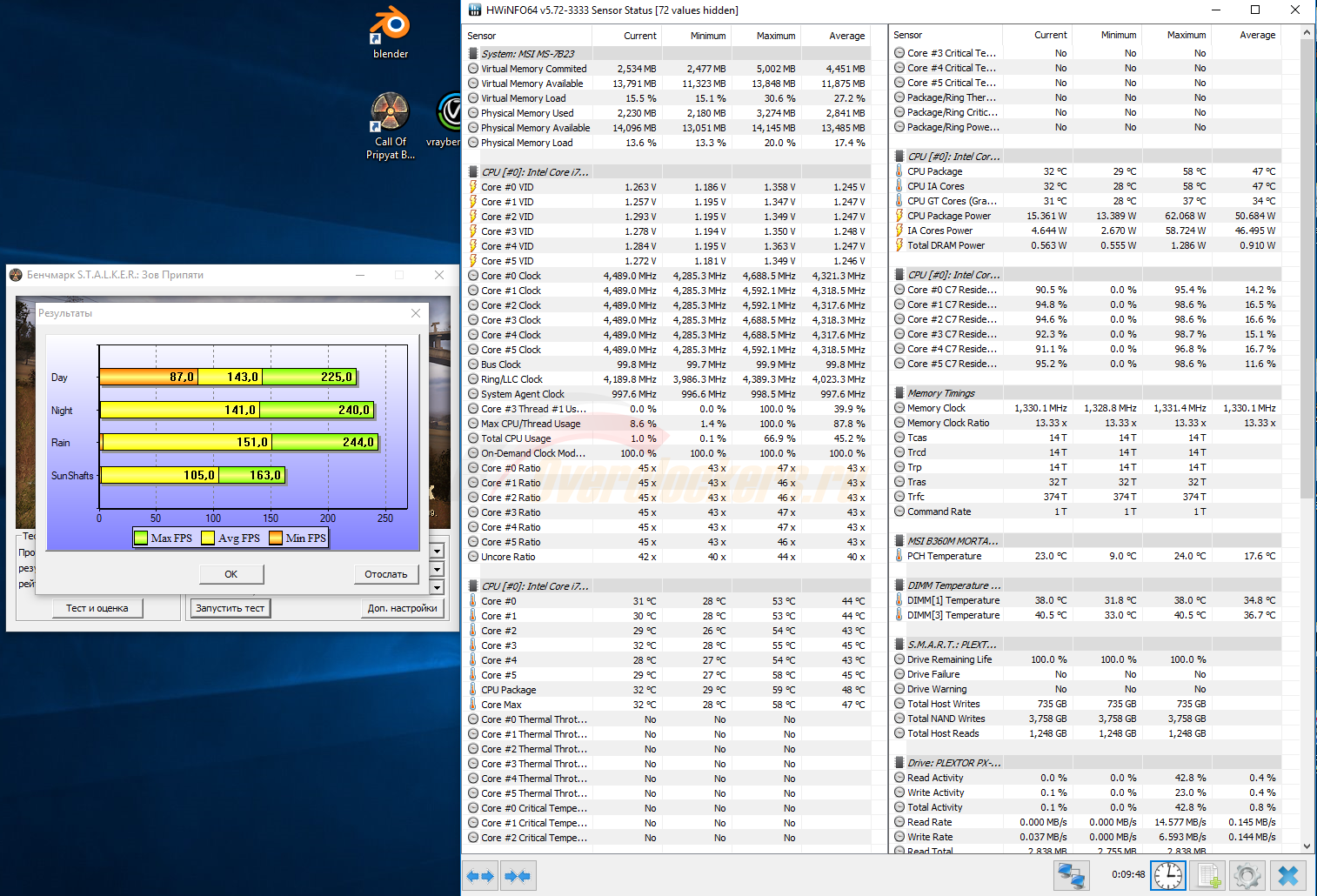Reset sensor values with the clock icon
1317x896 pixels.
[1167, 875]
